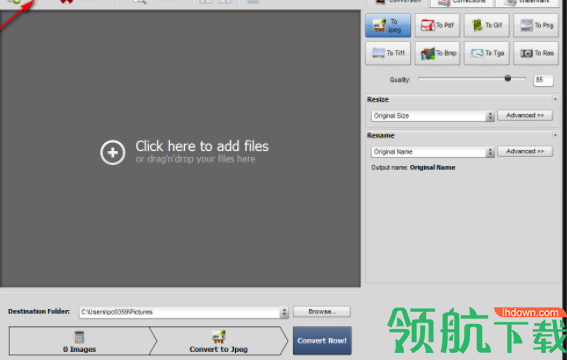Image resolution: width=567 pixels, height=360 pixels.
Task: Select the To Pdf output format
Action: click(437, 25)
